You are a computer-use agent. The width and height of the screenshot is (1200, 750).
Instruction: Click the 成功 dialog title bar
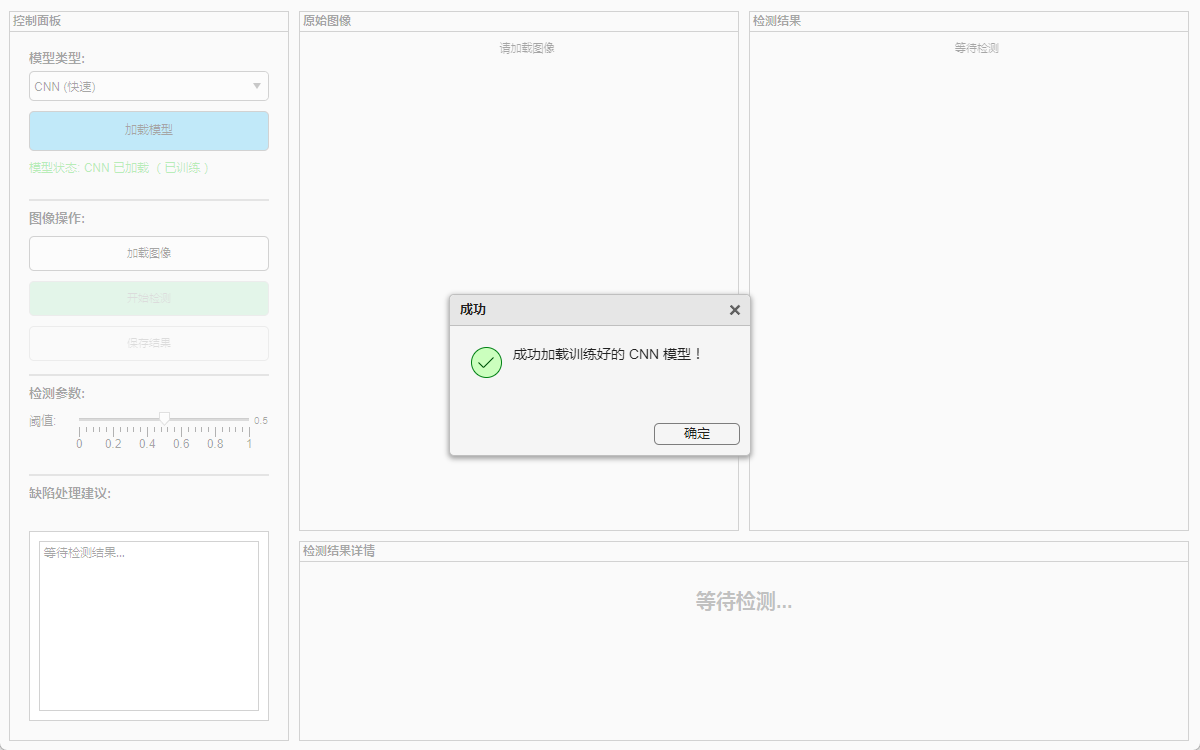point(590,310)
